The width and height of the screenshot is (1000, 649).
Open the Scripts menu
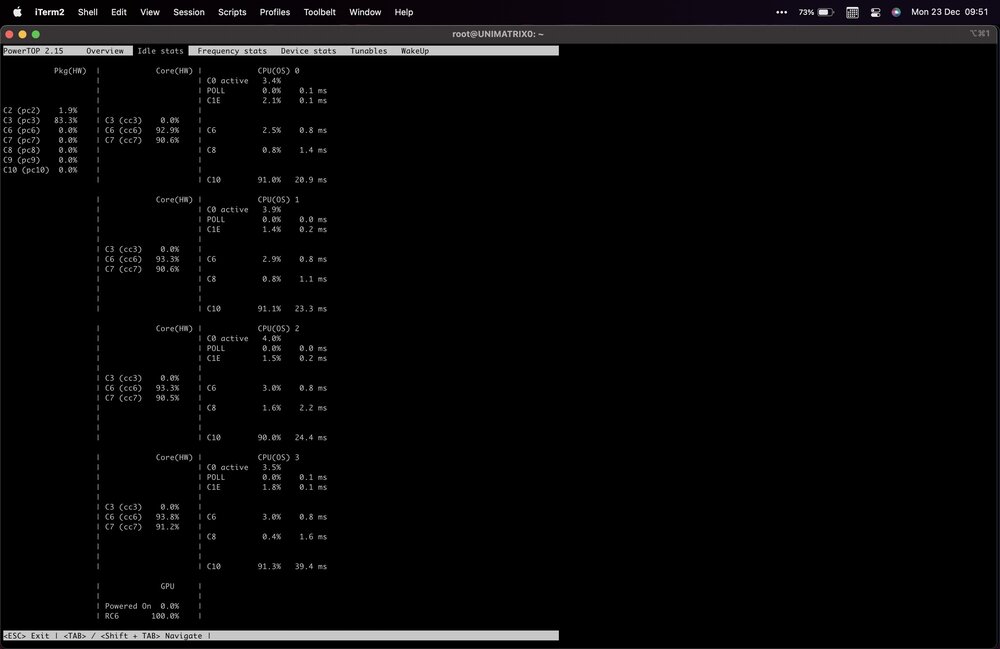click(232, 12)
